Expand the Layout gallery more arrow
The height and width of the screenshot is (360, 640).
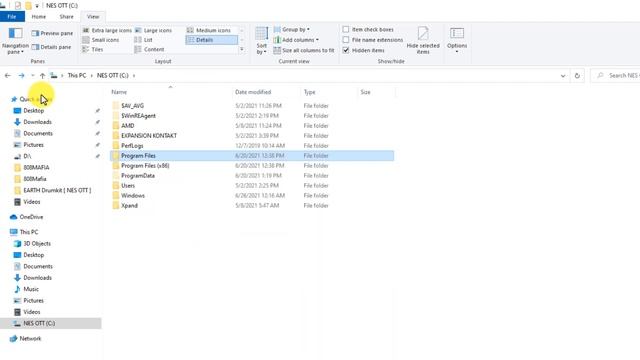(x=242, y=49)
